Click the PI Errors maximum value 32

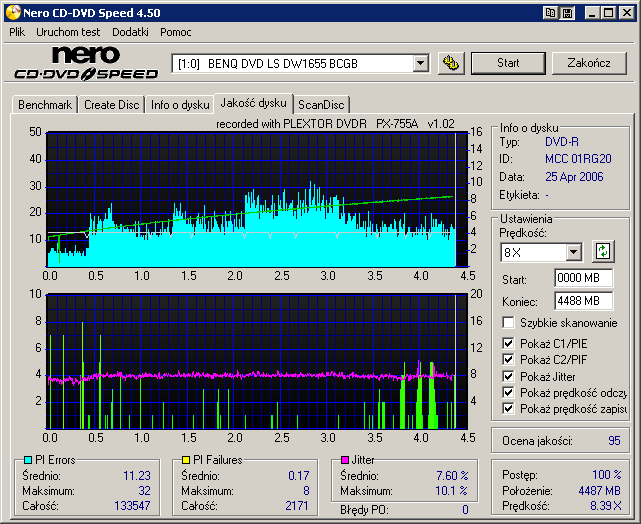click(x=144, y=490)
